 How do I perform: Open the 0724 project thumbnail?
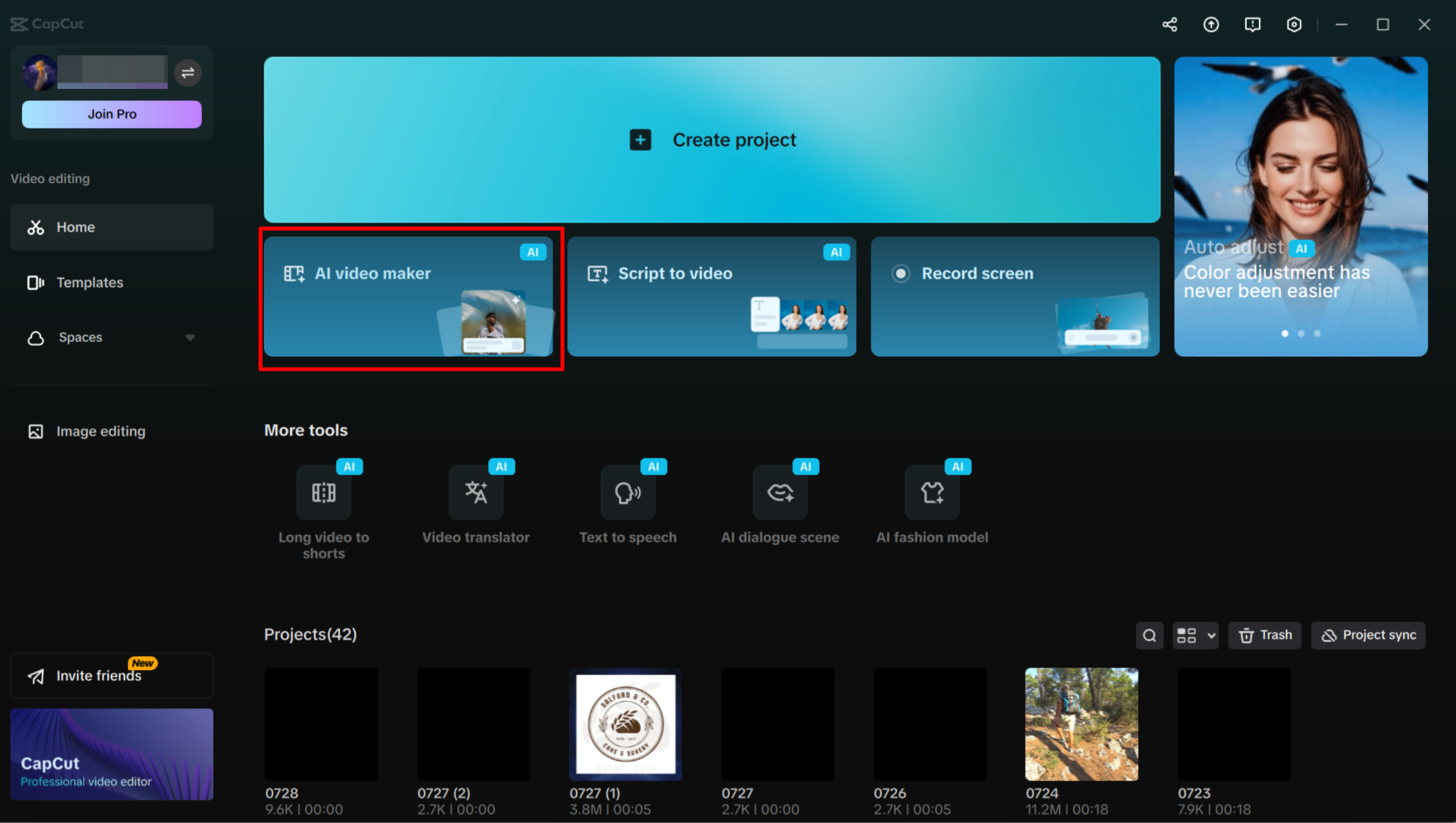coord(1081,724)
